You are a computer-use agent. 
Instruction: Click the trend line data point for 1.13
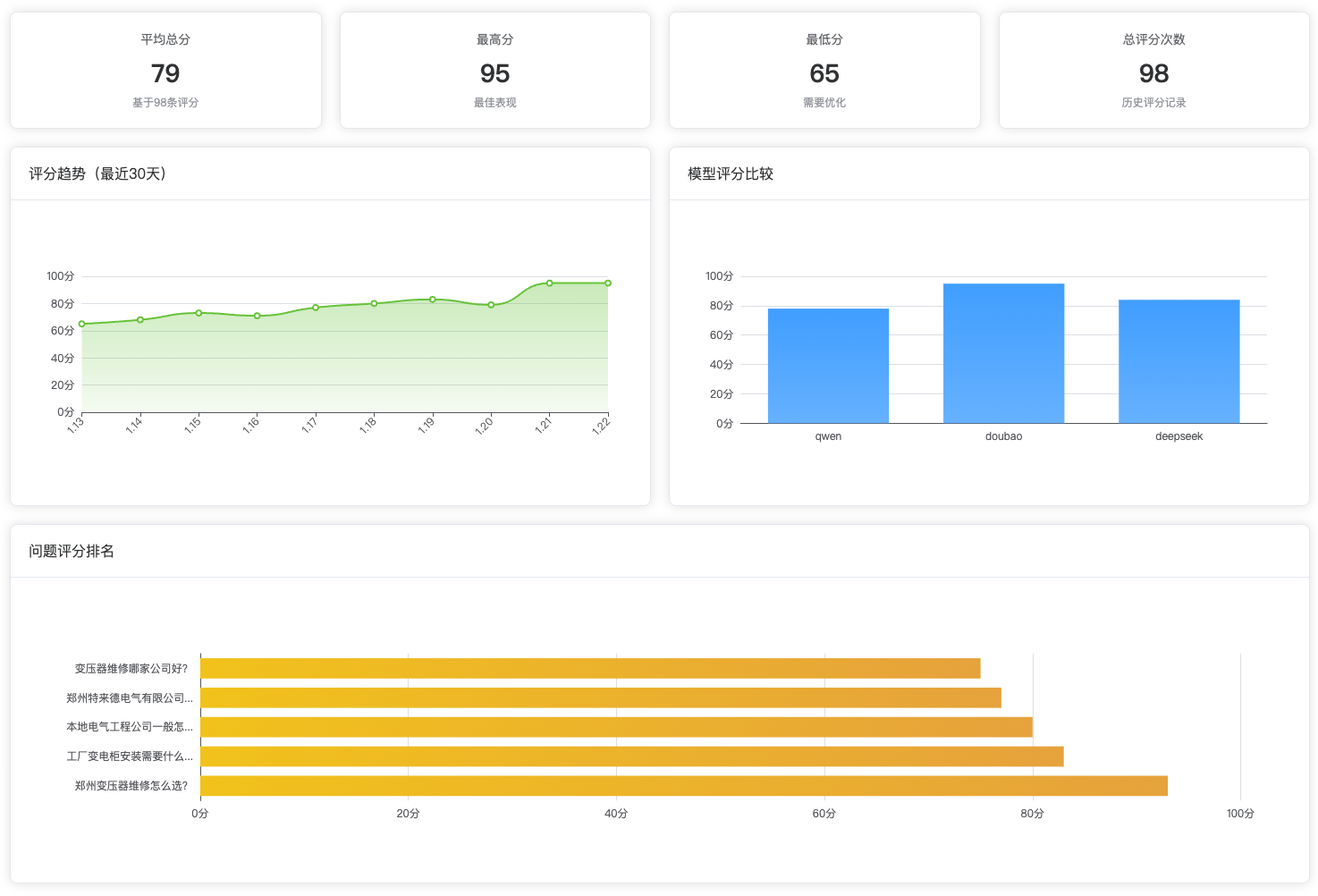82,324
